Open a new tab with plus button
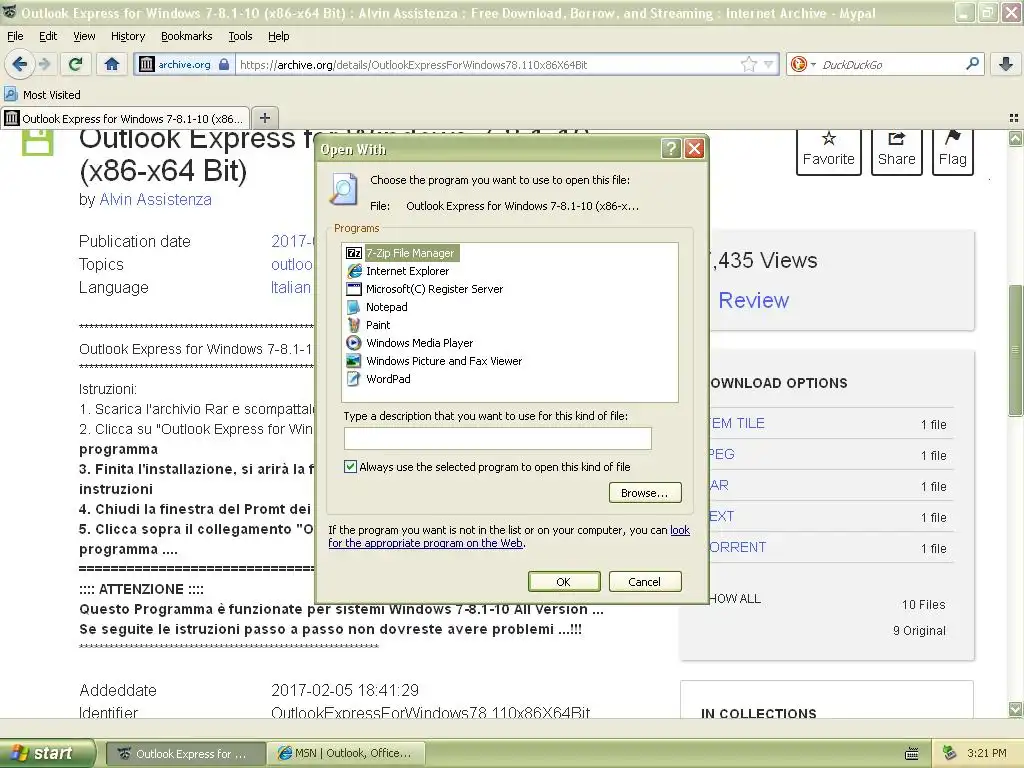The image size is (1024, 768). pos(264,118)
